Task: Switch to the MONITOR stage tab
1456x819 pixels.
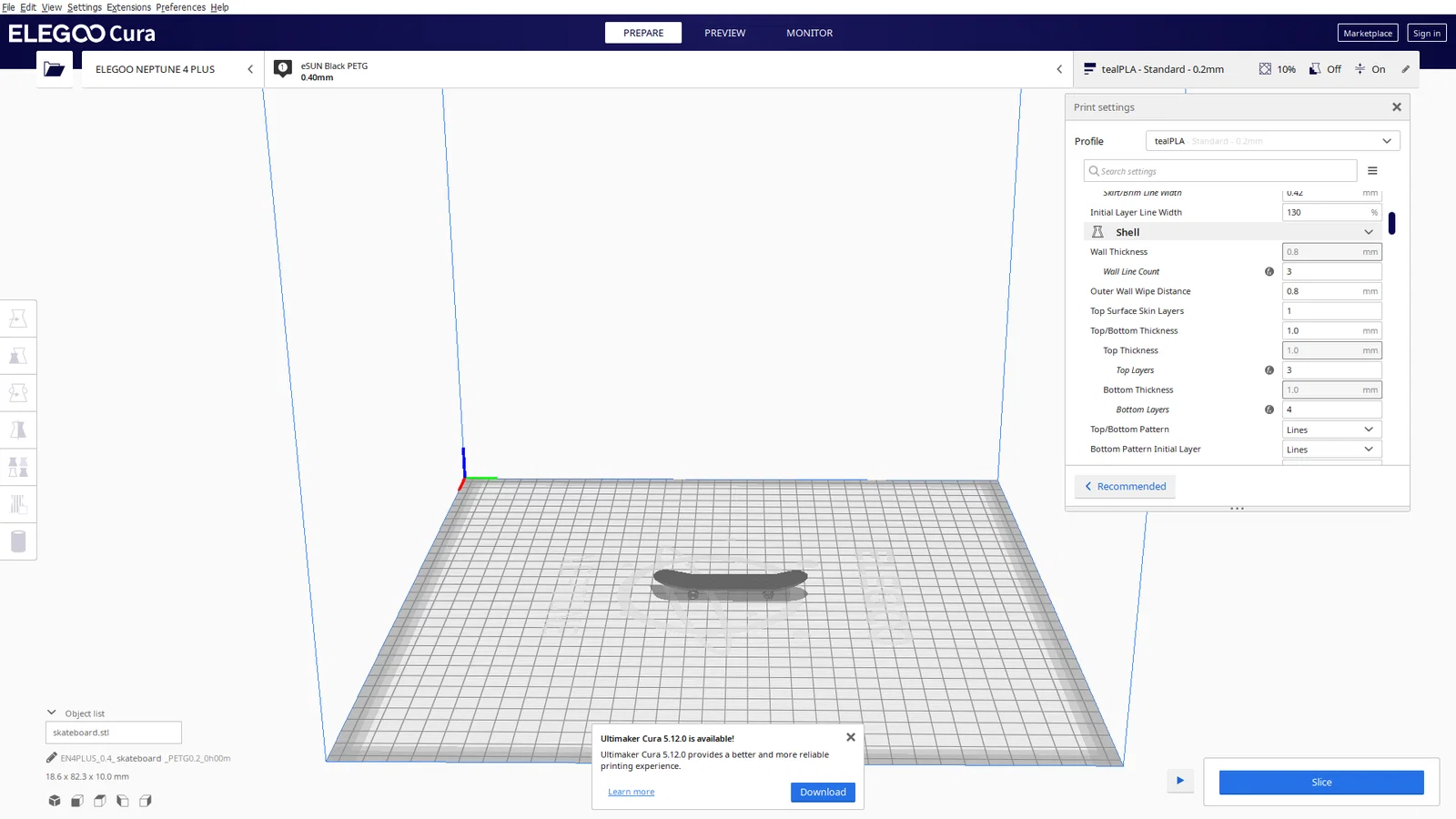Action: click(x=810, y=33)
